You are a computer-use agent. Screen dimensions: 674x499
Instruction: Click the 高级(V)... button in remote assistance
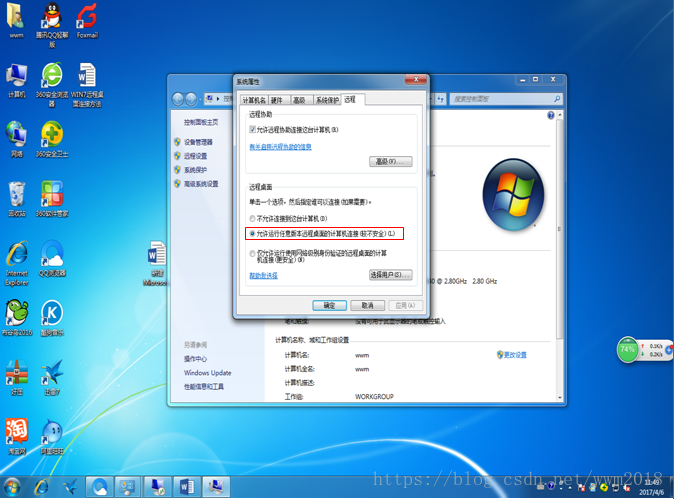click(x=391, y=162)
